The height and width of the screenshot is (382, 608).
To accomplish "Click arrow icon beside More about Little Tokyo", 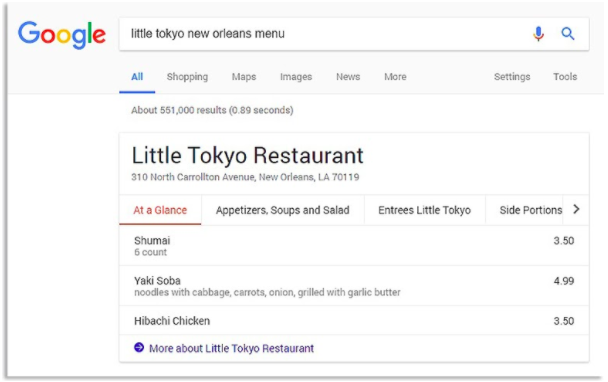I will (139, 347).
